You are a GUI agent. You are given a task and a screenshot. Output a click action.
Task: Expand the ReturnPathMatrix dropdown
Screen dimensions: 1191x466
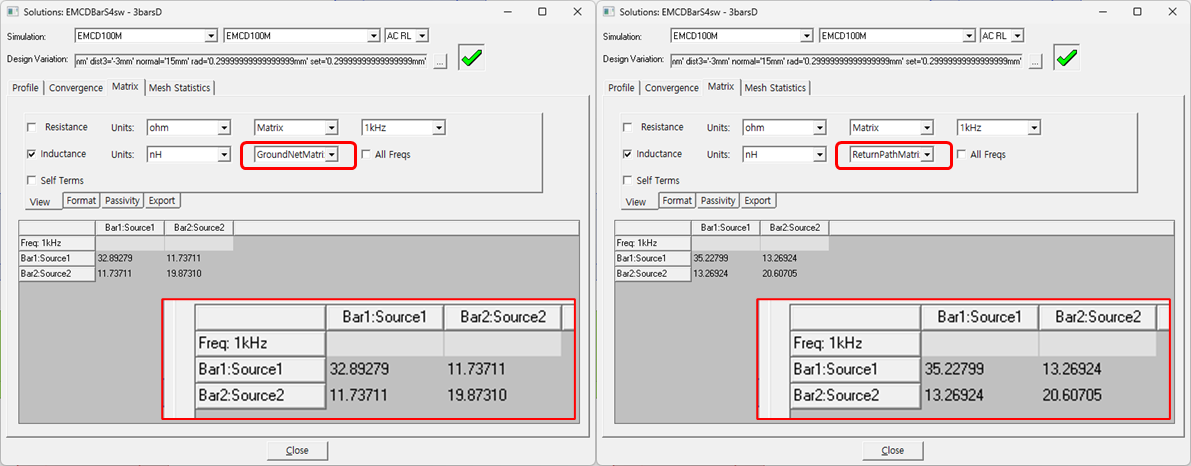928,155
